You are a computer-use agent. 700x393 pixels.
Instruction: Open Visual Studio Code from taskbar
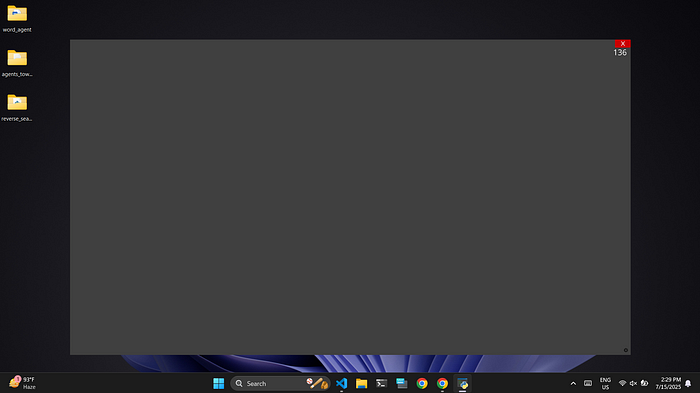342,383
